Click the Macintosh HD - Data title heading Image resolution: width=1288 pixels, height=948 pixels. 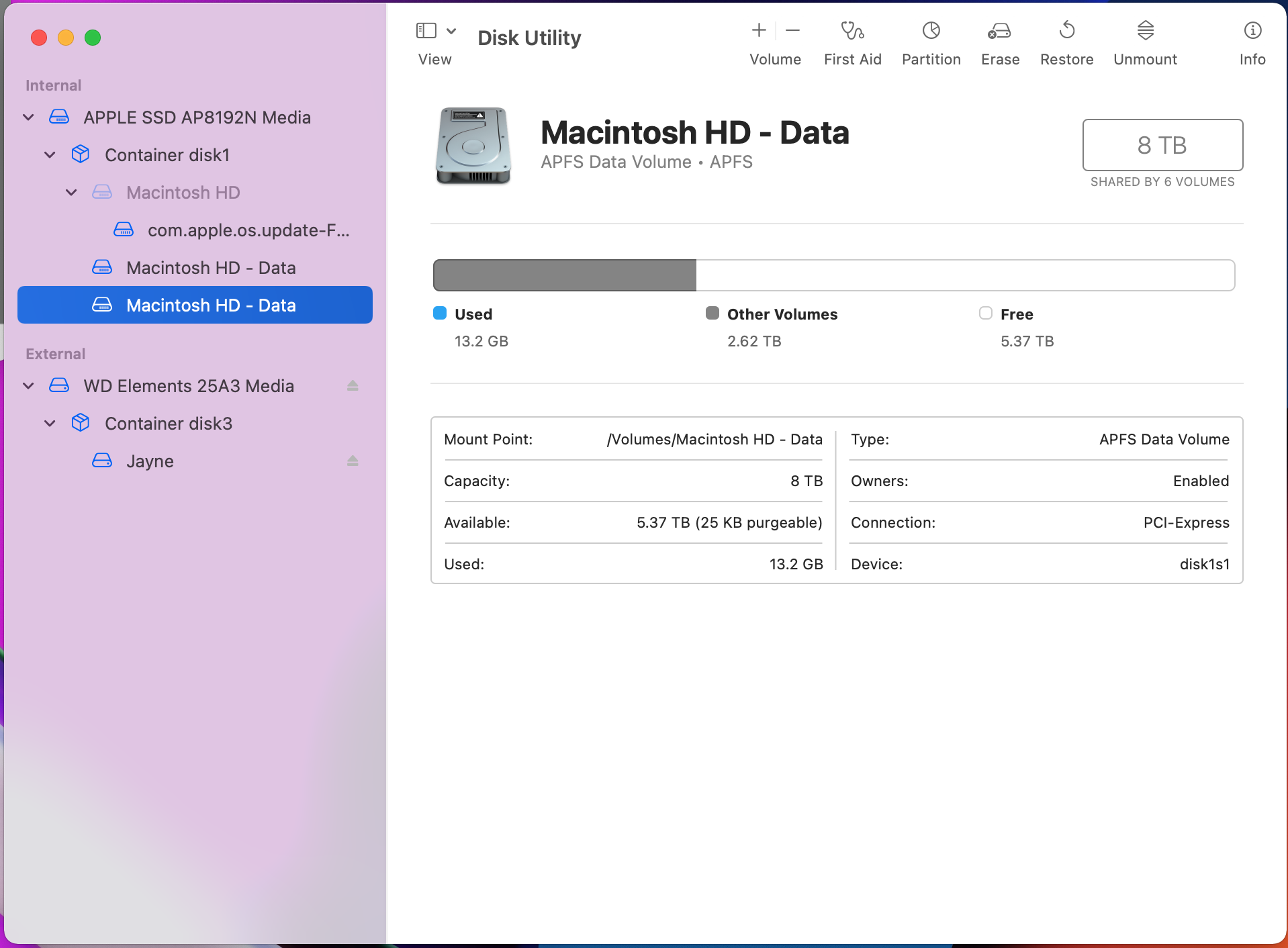[695, 132]
